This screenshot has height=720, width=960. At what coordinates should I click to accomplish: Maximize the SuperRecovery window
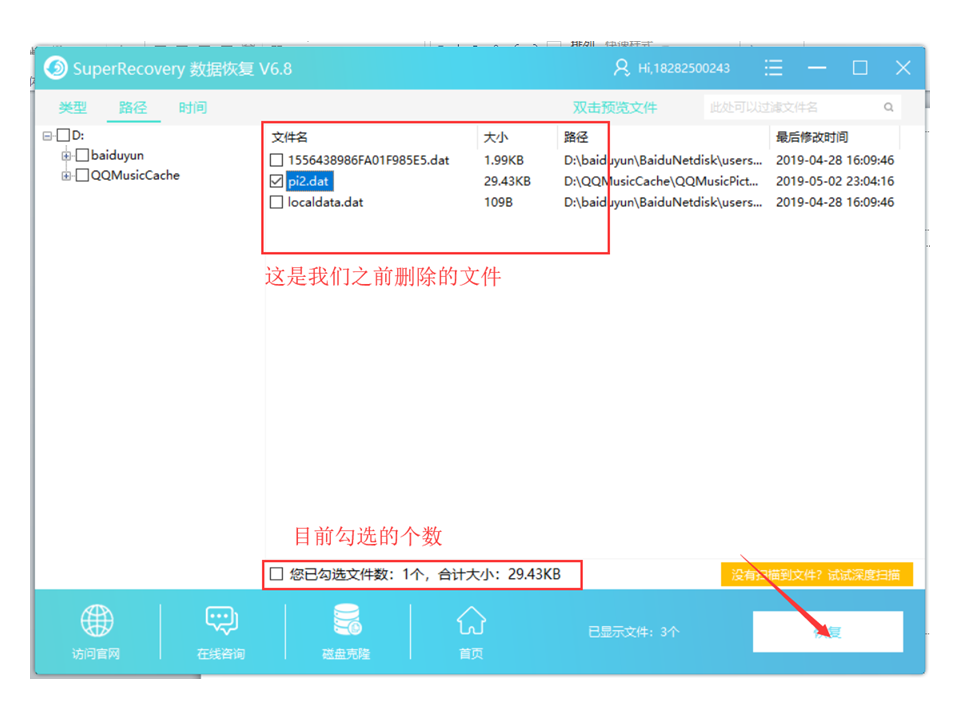(860, 68)
